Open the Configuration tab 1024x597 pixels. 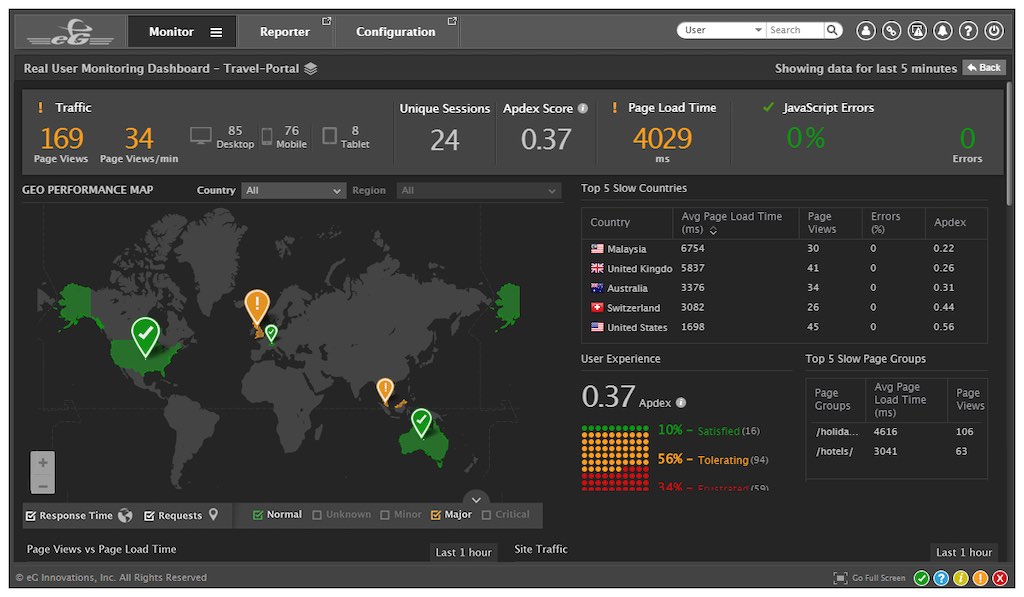(x=396, y=32)
